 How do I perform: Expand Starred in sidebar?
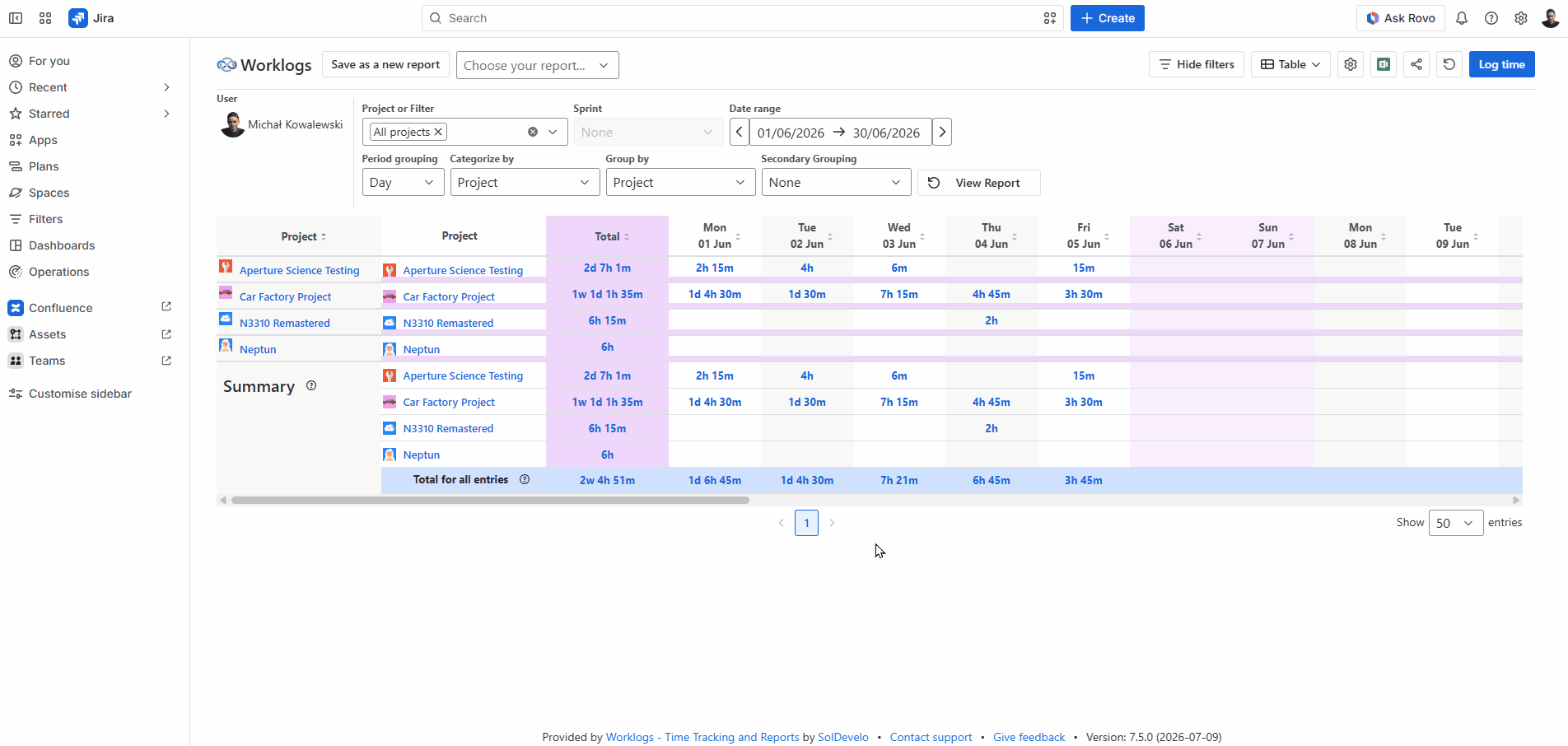(x=166, y=114)
